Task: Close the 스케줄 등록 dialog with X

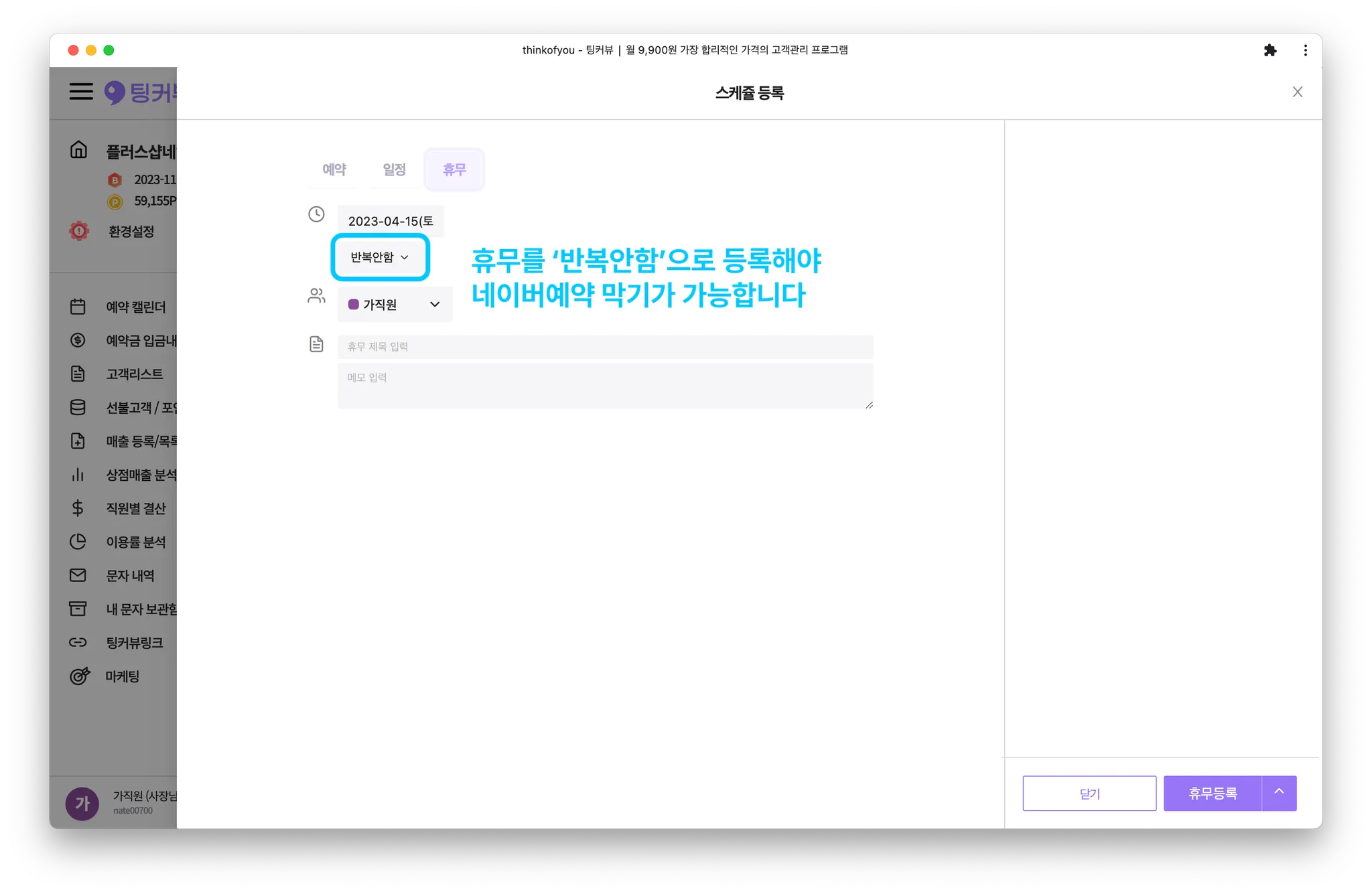Action: tap(1297, 92)
